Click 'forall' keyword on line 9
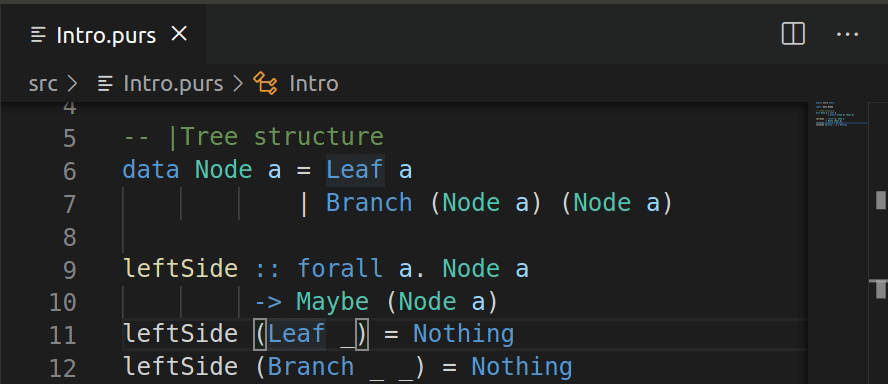888x384 pixels. 340,268
